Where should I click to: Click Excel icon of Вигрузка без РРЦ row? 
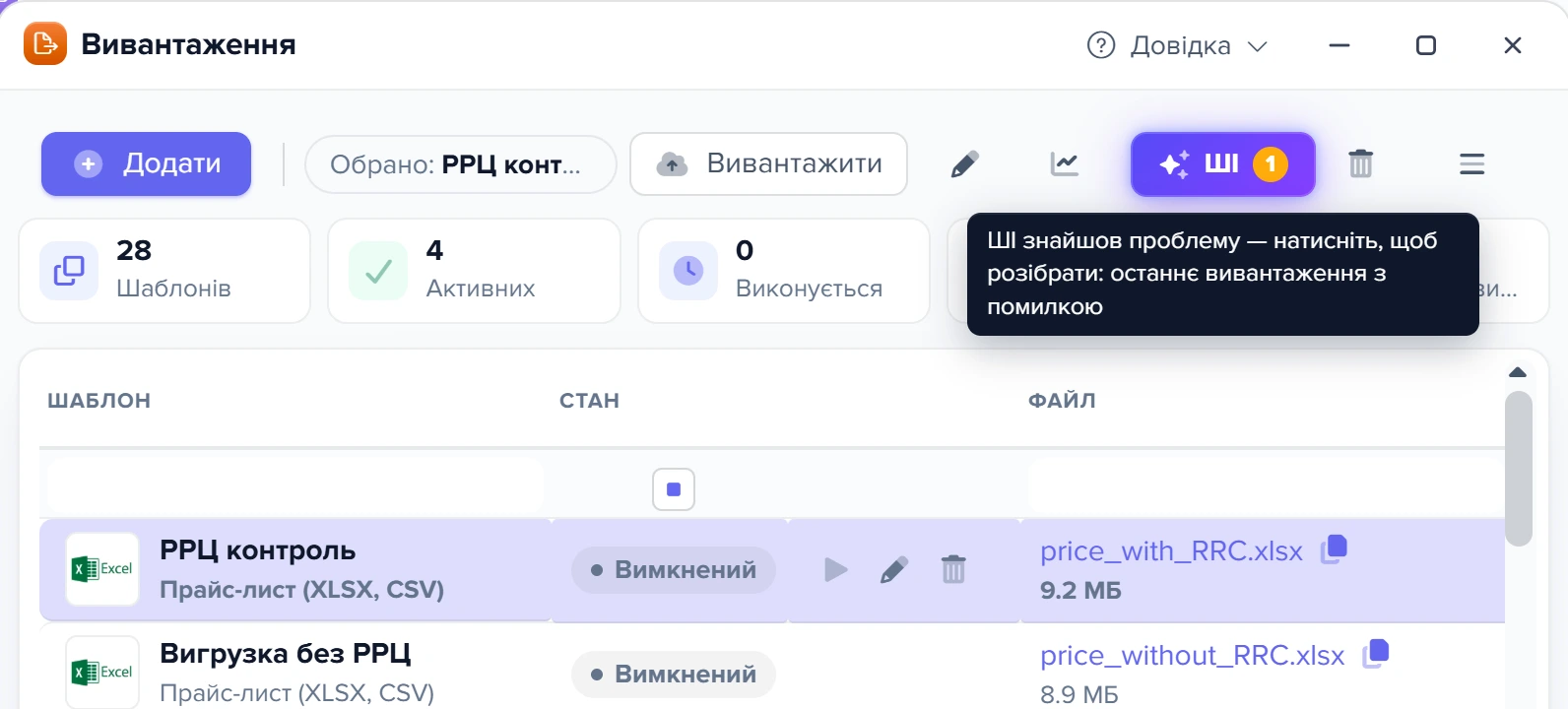coord(102,673)
